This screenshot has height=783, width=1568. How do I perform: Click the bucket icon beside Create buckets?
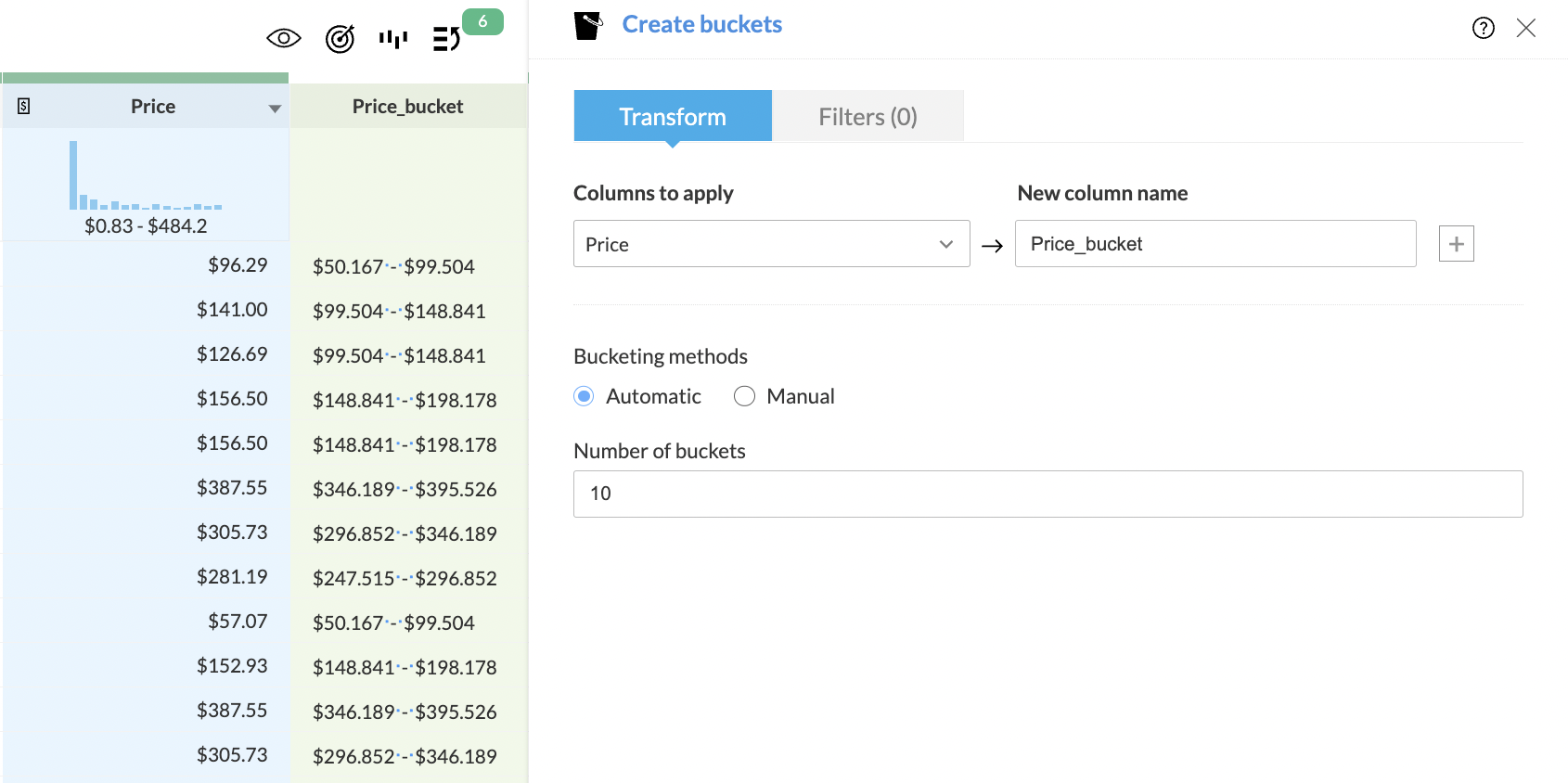588,25
